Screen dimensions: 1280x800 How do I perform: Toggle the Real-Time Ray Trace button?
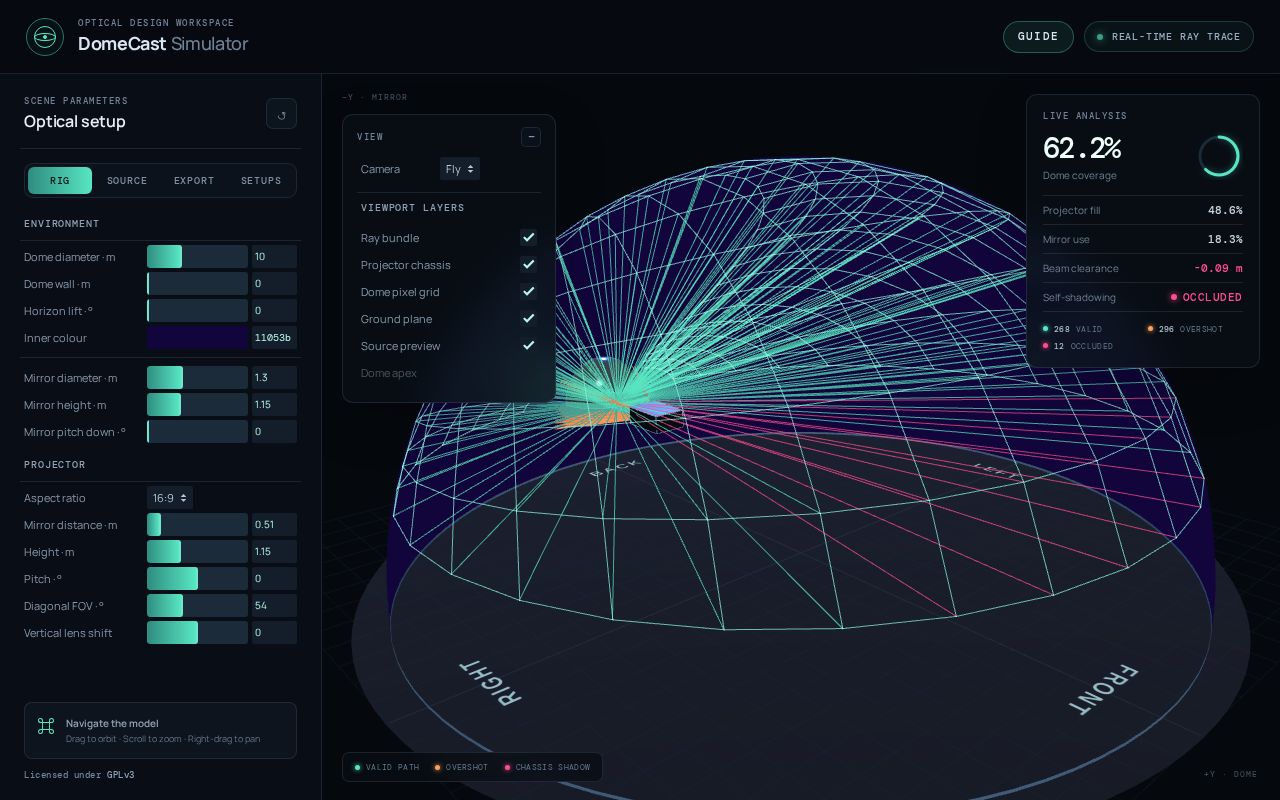click(1168, 37)
